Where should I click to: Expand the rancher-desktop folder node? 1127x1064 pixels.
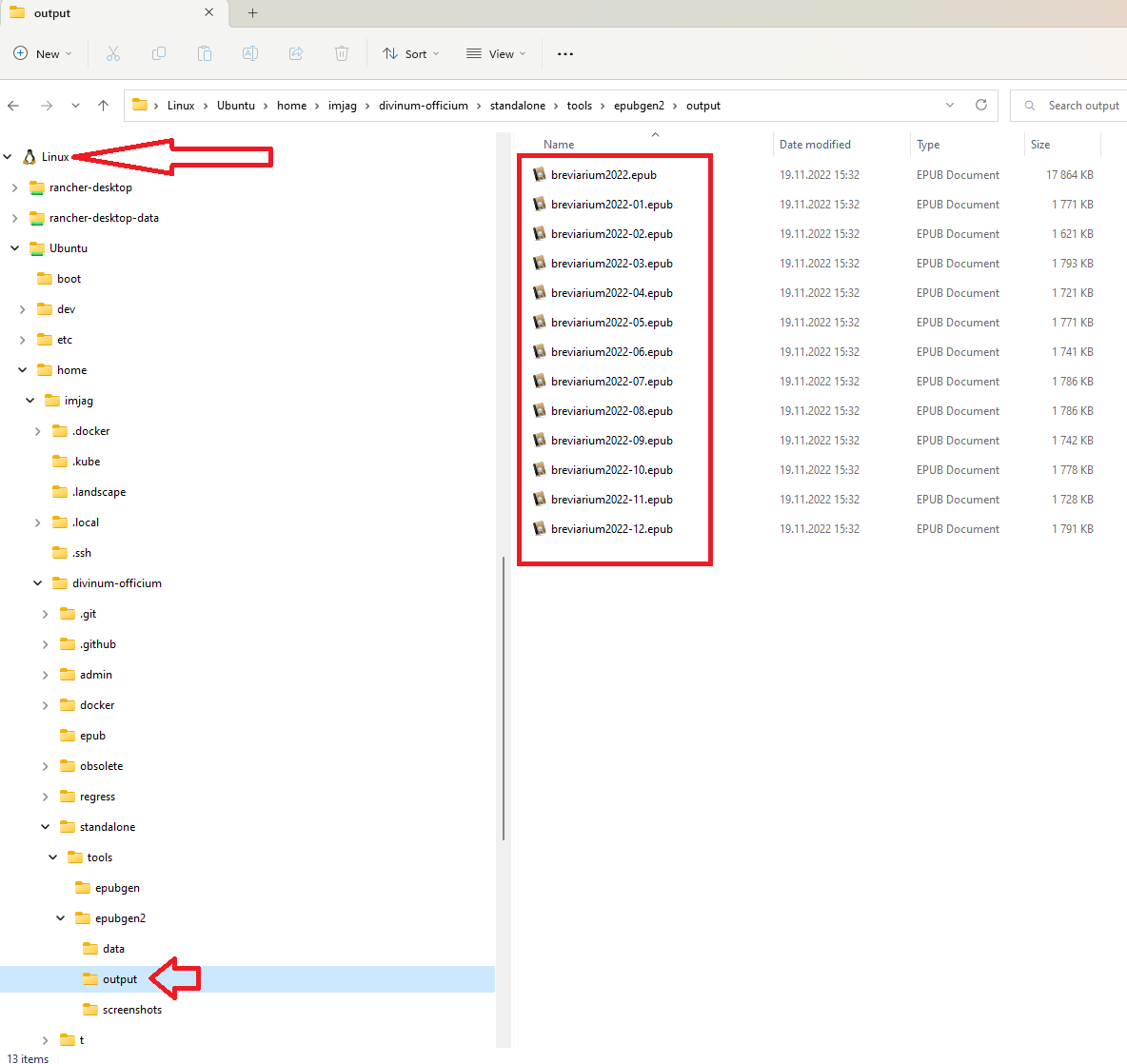pyautogui.click(x=14, y=187)
